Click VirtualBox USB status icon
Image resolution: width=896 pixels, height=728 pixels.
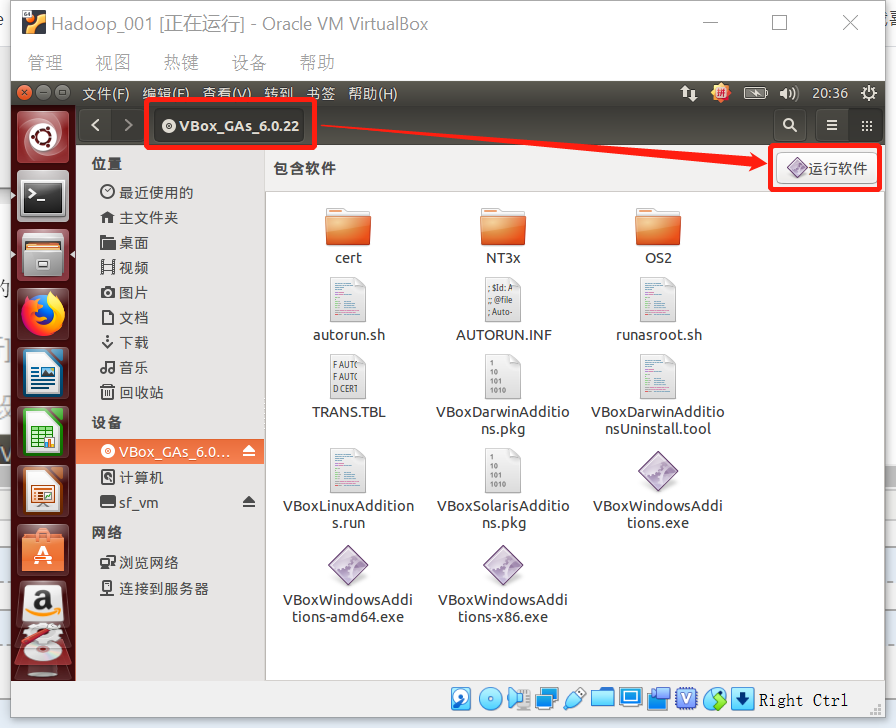(x=575, y=699)
